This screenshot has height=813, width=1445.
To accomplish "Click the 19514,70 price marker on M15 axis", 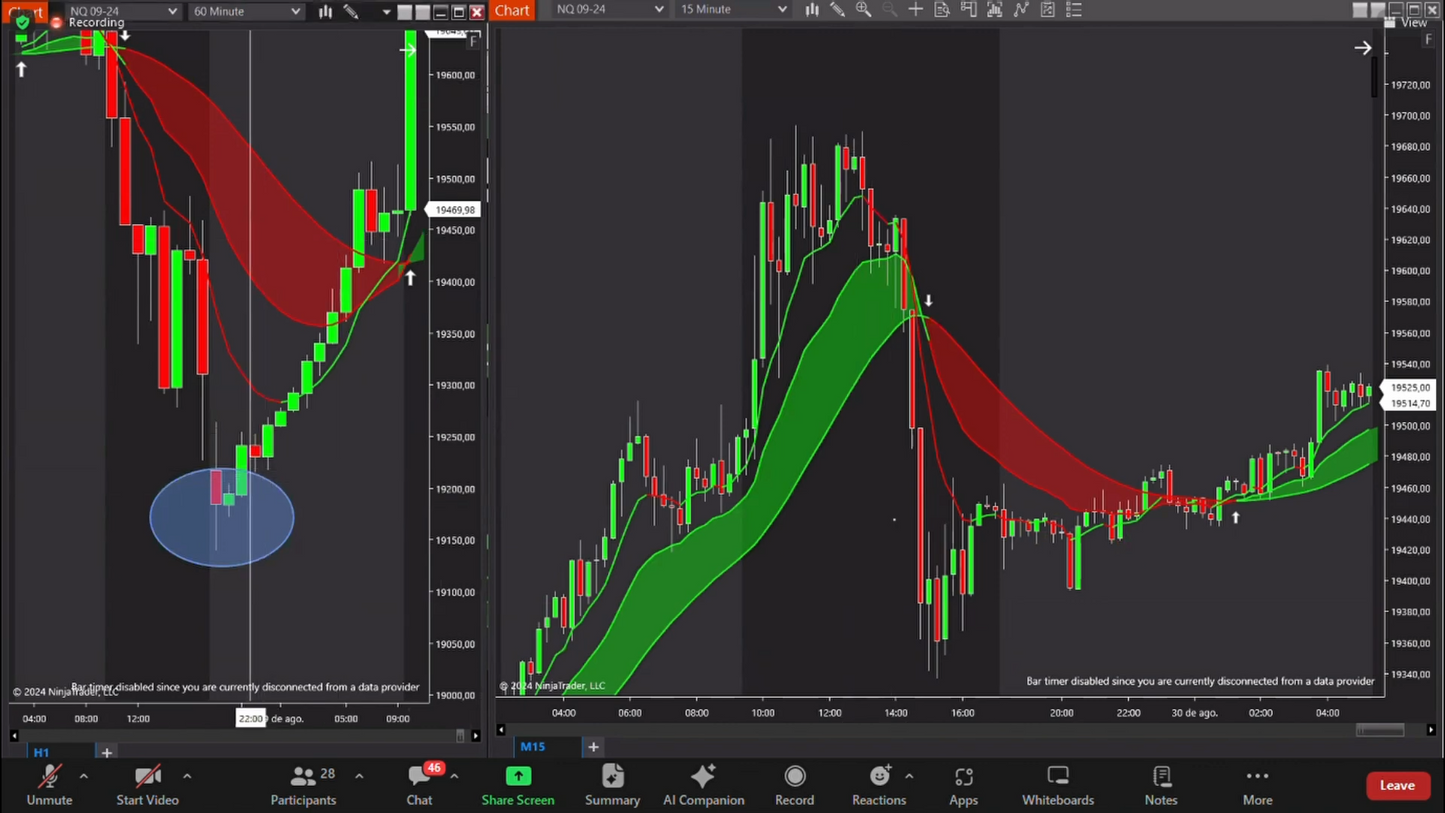I will [1410, 403].
